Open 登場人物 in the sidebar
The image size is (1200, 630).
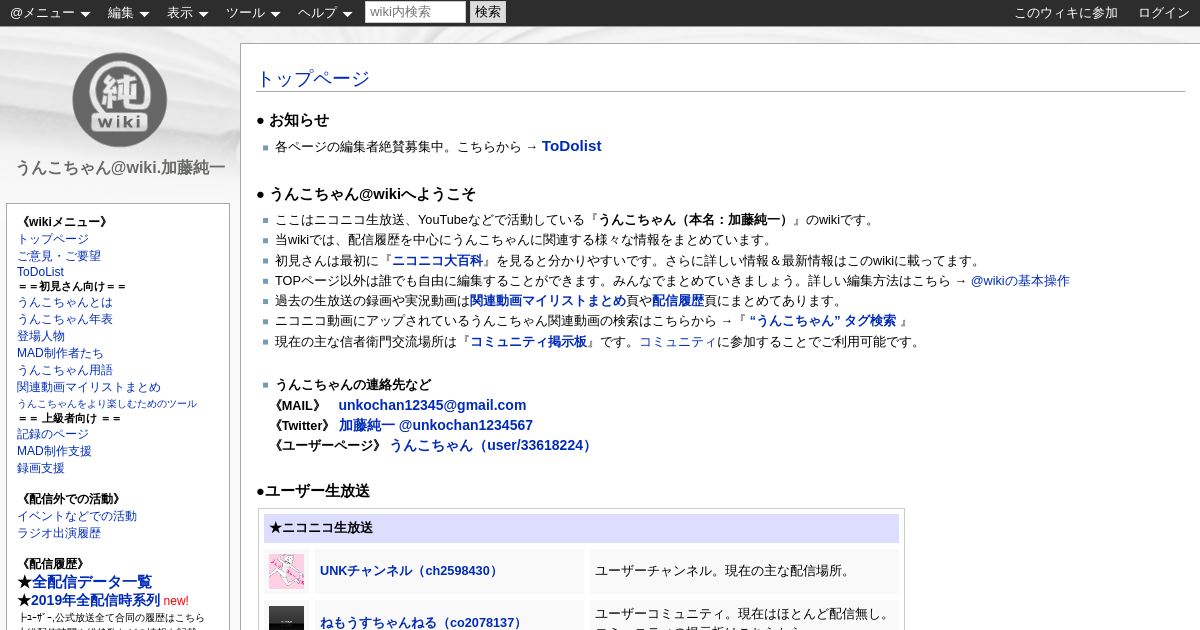(x=41, y=336)
